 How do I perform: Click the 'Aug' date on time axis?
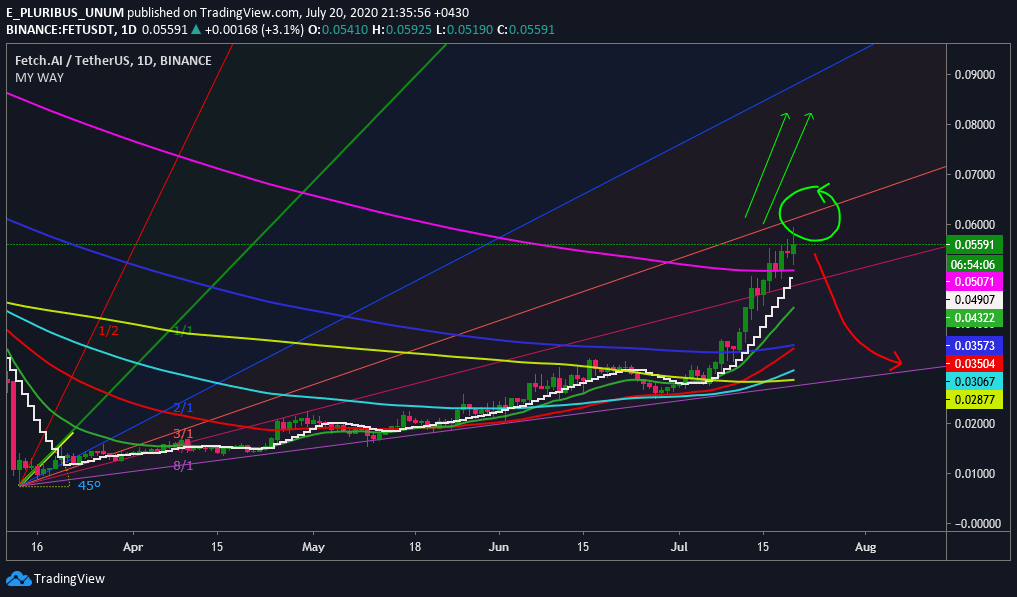click(865, 547)
